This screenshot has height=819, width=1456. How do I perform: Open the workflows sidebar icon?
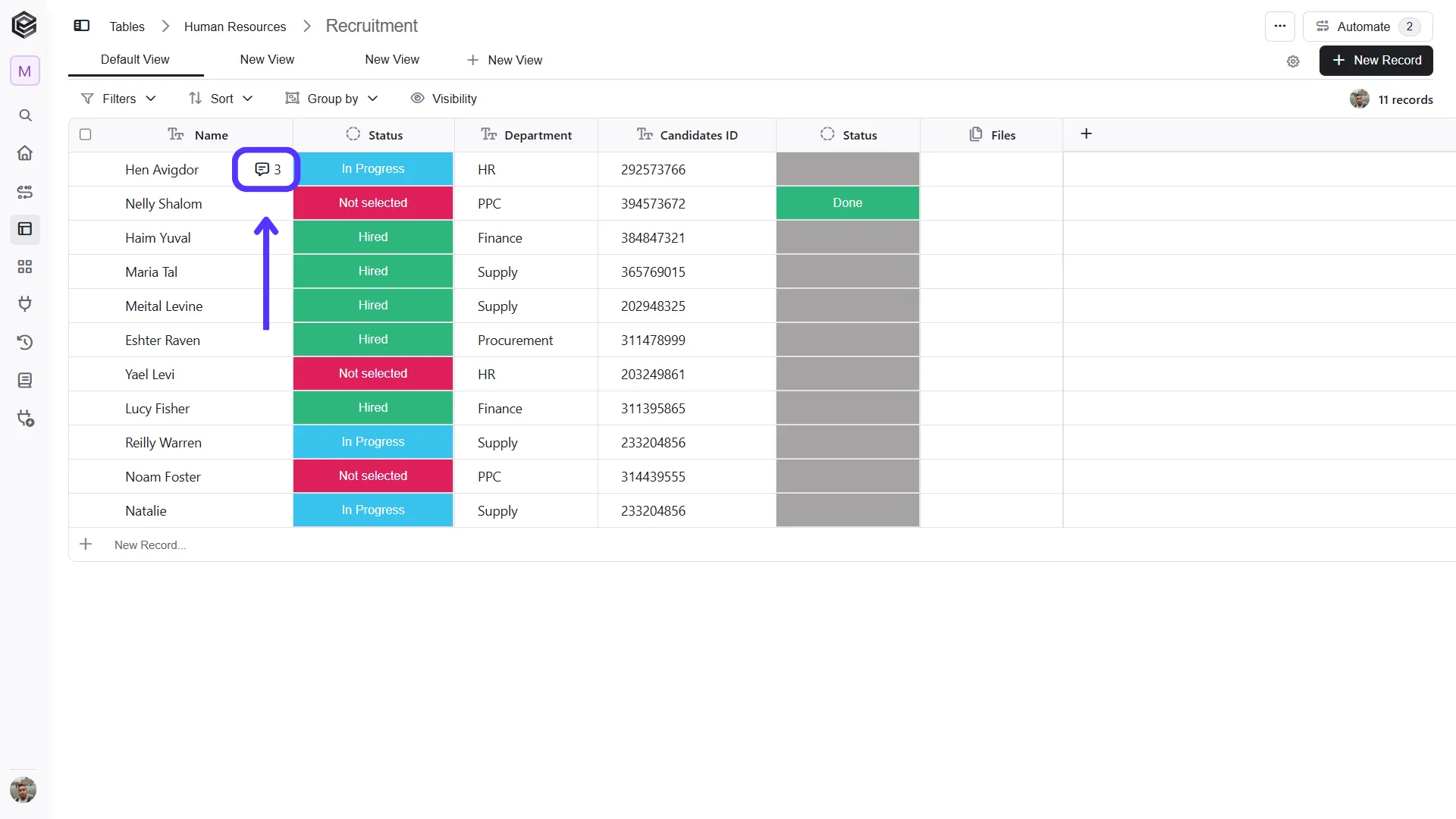pos(25,192)
